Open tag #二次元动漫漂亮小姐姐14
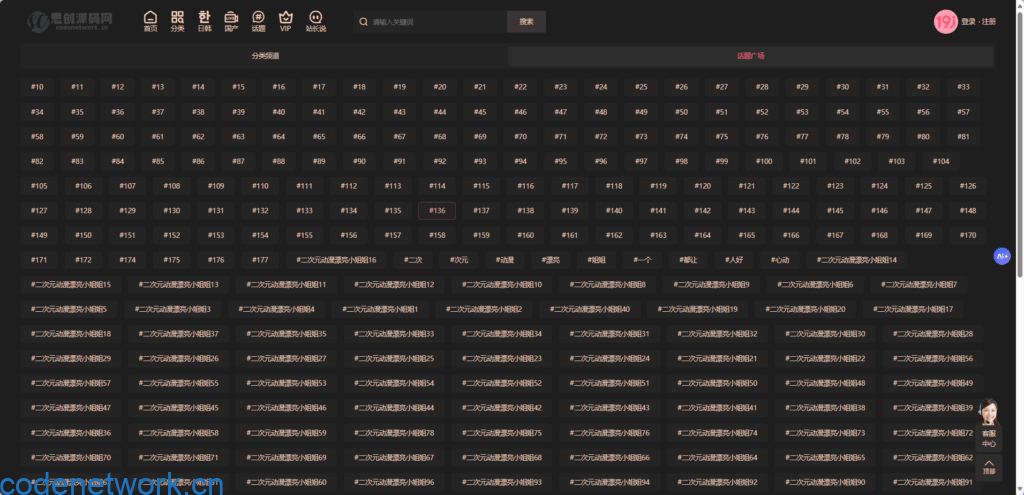 pyautogui.click(x=857, y=260)
